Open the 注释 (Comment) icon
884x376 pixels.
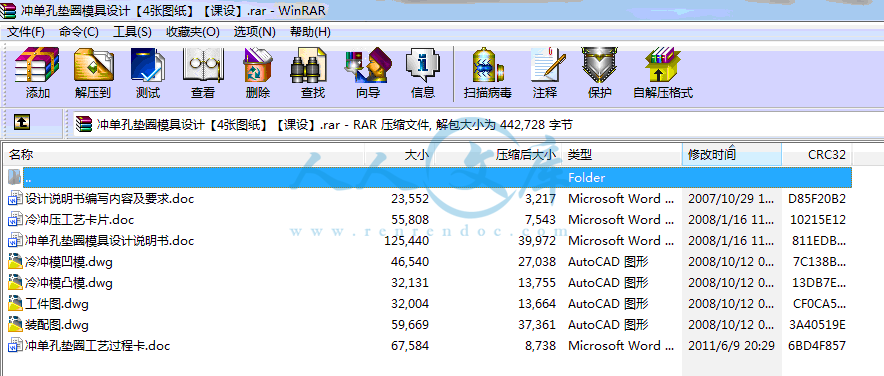tap(545, 73)
